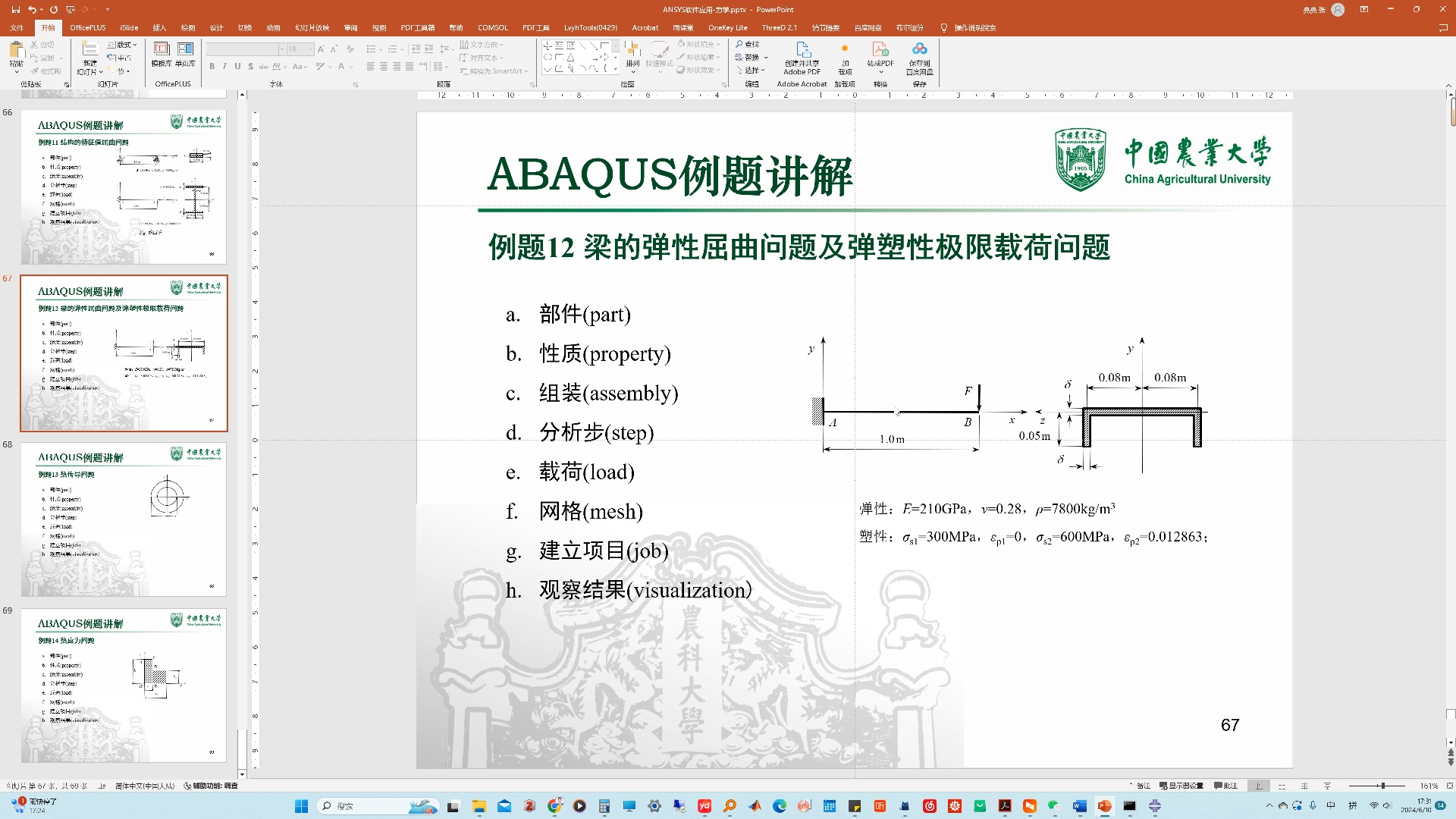Fit slide to window icon
Screen dimensions: 1456x819
[1449, 786]
